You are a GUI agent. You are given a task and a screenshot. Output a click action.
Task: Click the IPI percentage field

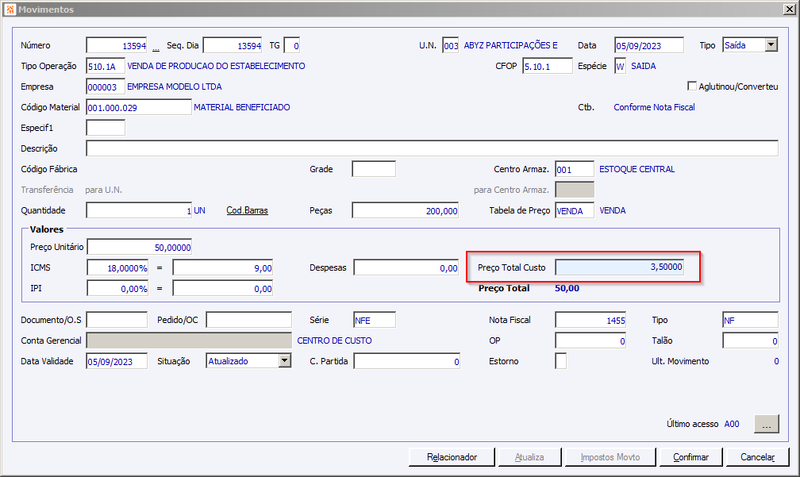(117, 288)
